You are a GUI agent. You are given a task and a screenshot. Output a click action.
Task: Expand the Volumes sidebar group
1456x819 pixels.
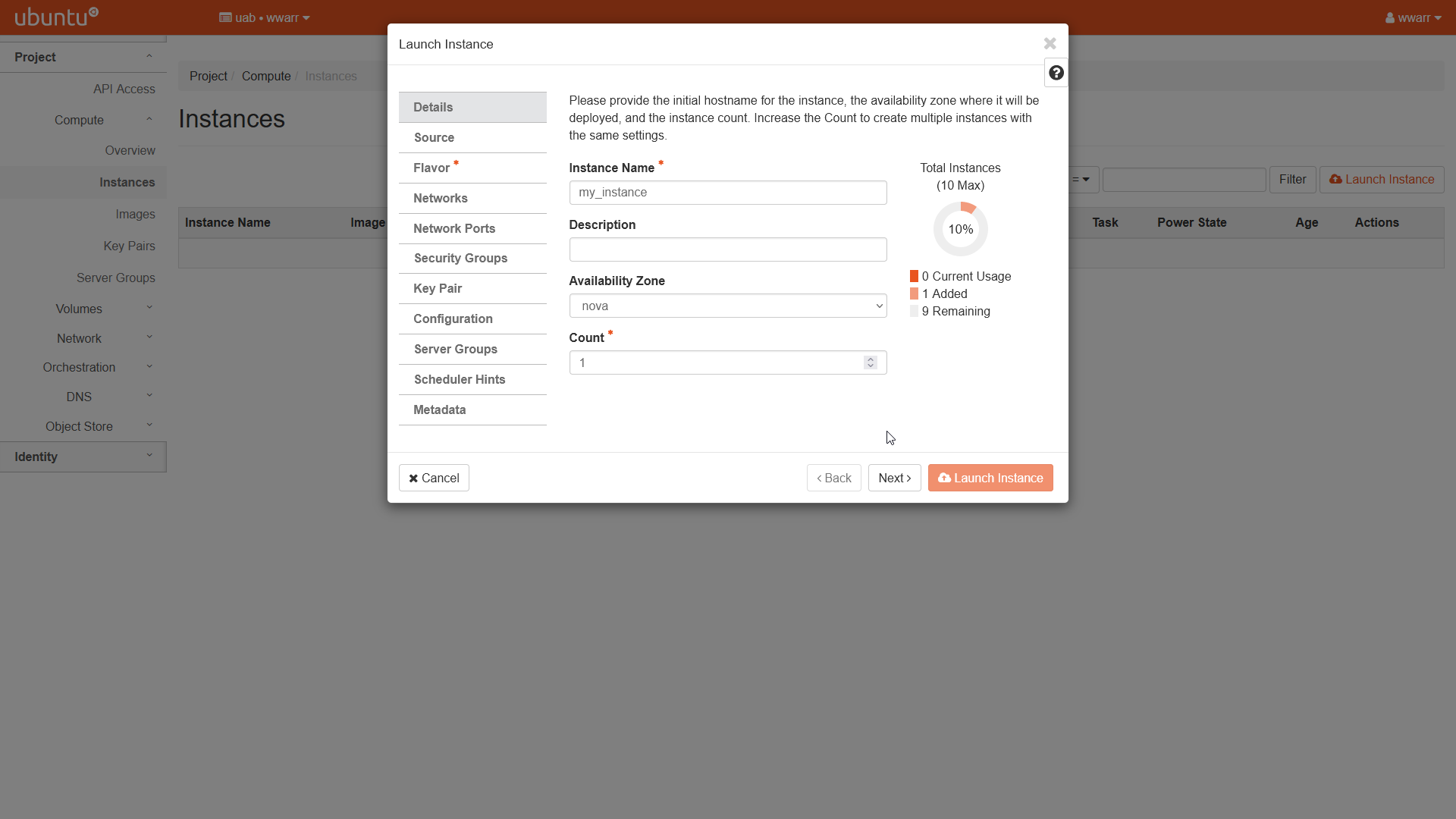click(83, 309)
